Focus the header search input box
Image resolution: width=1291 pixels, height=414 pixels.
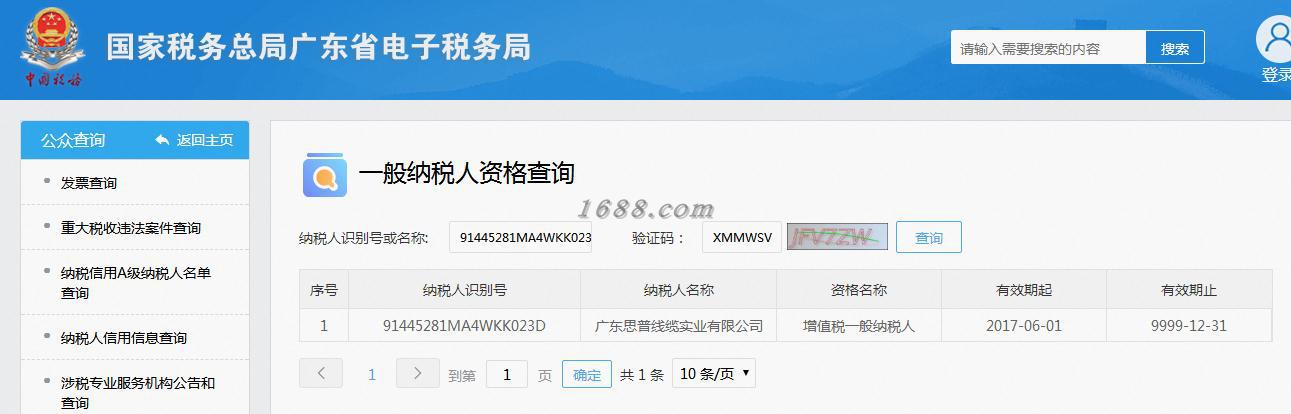1048,48
